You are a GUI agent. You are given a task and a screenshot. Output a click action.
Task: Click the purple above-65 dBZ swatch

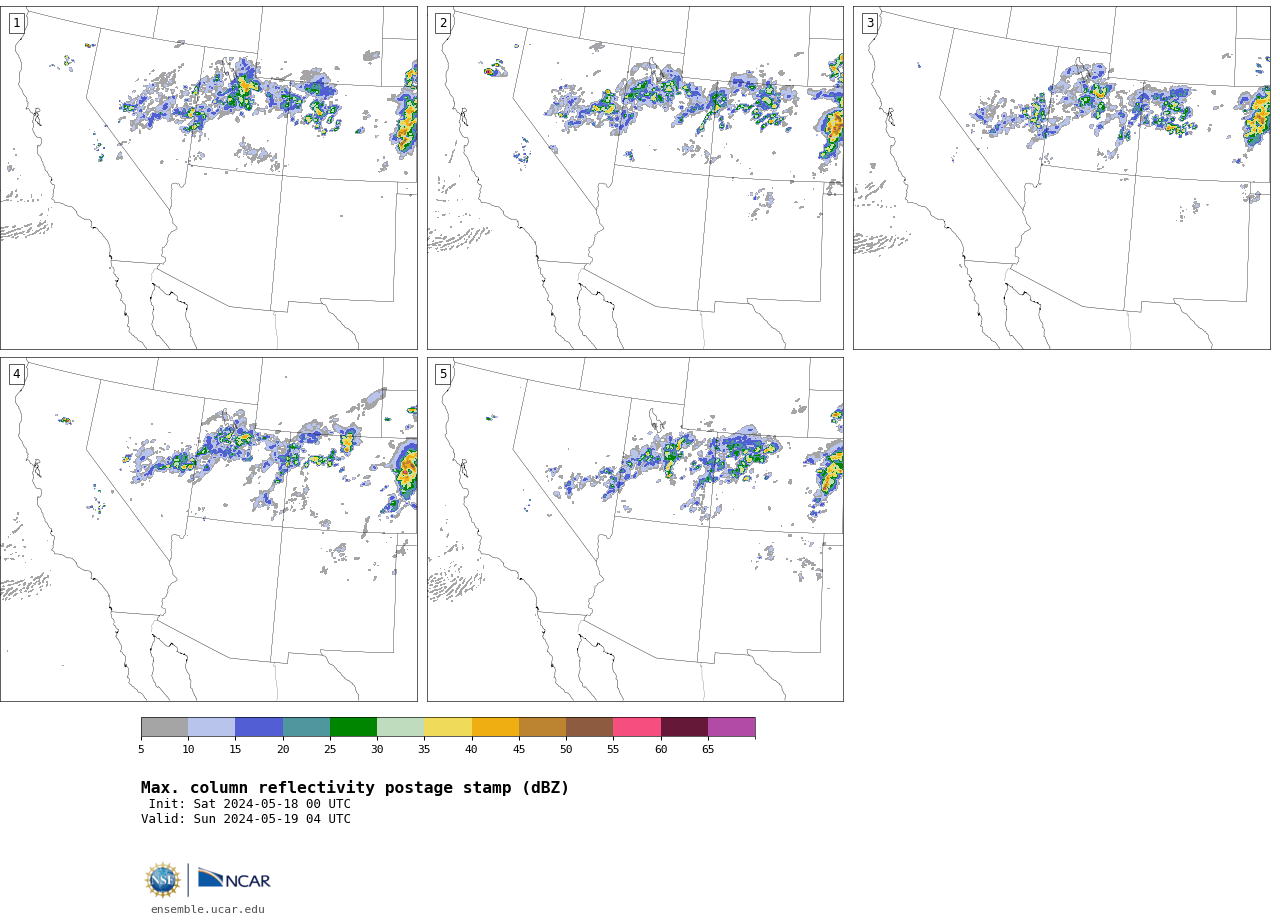click(x=731, y=727)
